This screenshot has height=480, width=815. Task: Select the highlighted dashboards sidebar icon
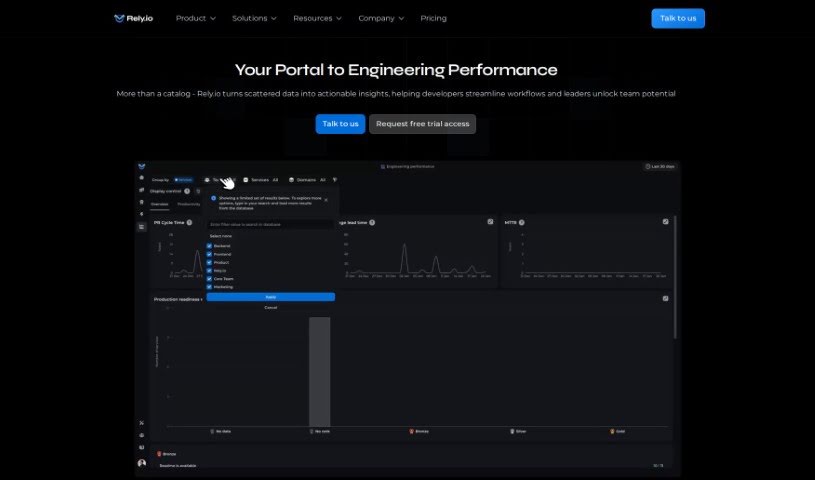tap(141, 227)
